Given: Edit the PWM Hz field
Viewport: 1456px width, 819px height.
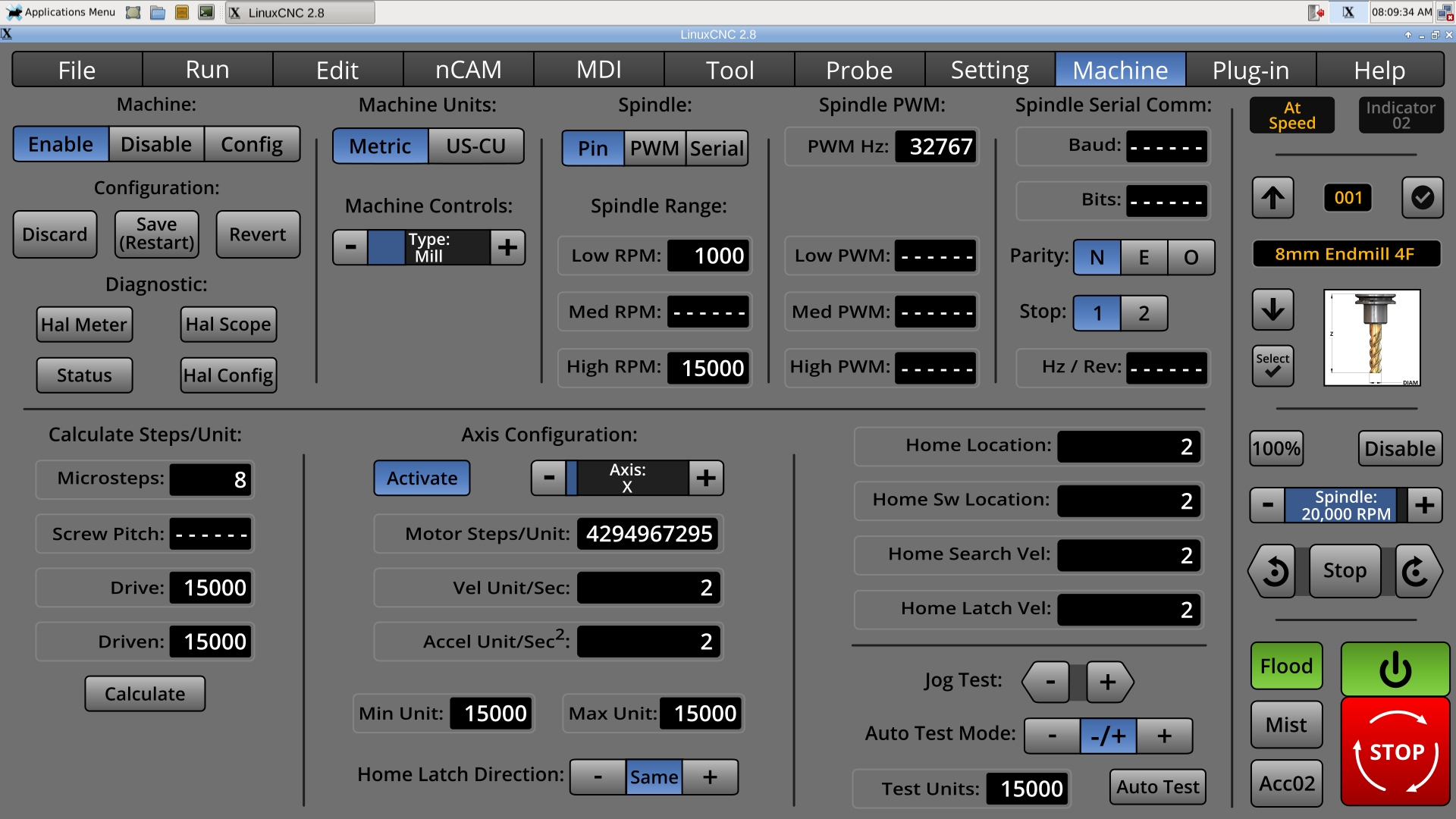Looking at the screenshot, I should coord(936,146).
